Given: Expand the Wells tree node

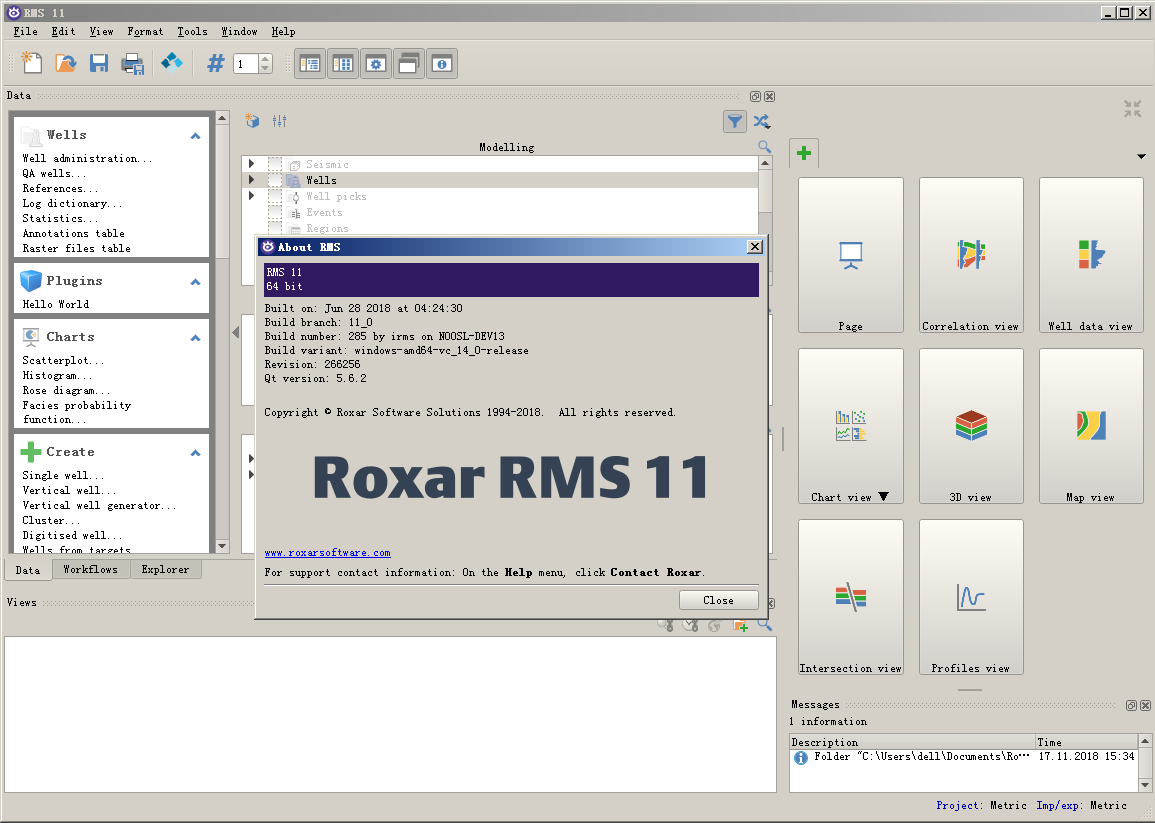Looking at the screenshot, I should (251, 180).
